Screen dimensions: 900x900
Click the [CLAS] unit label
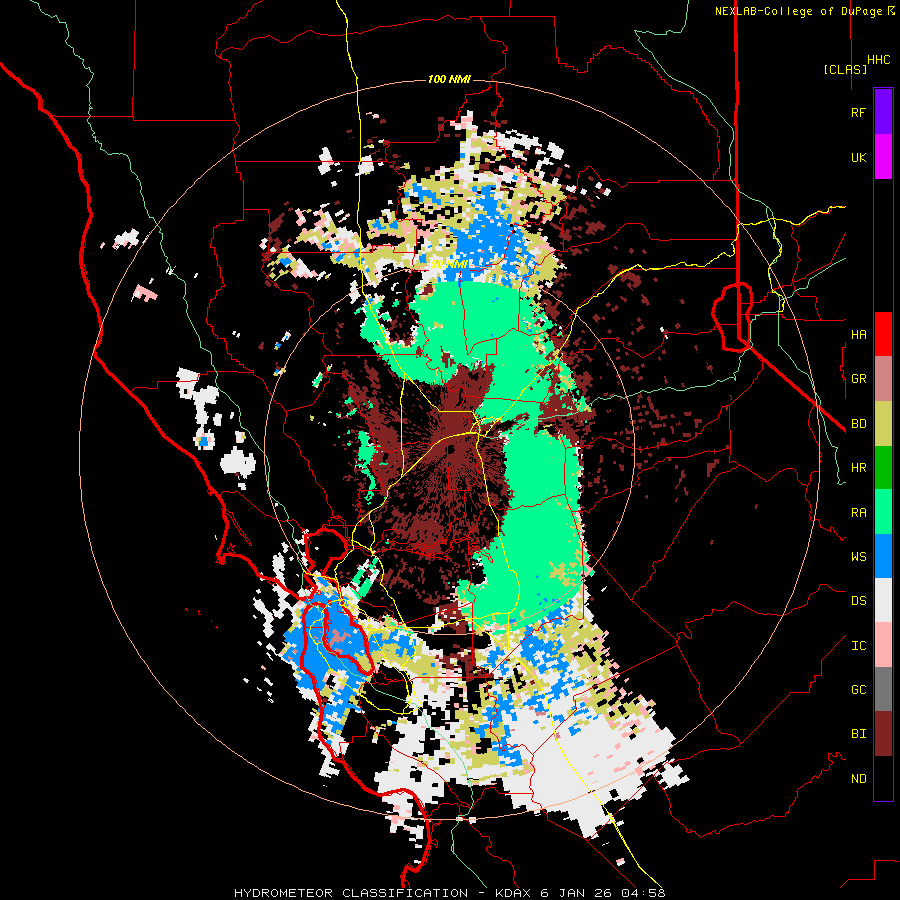point(845,69)
